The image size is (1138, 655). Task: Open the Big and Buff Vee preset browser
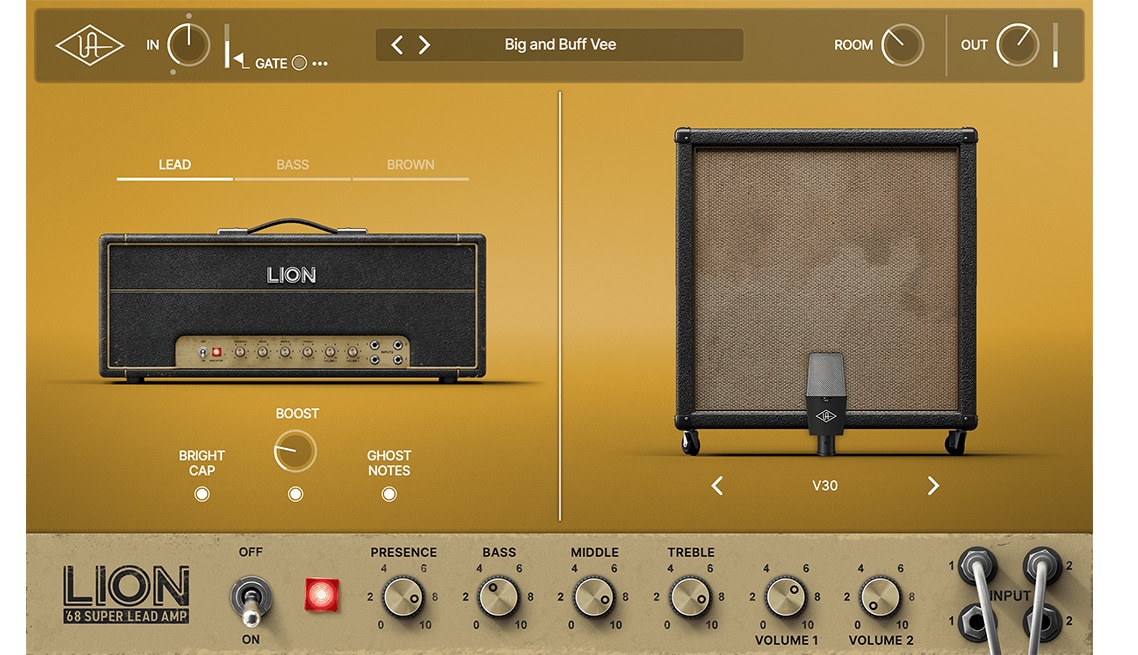coord(560,45)
